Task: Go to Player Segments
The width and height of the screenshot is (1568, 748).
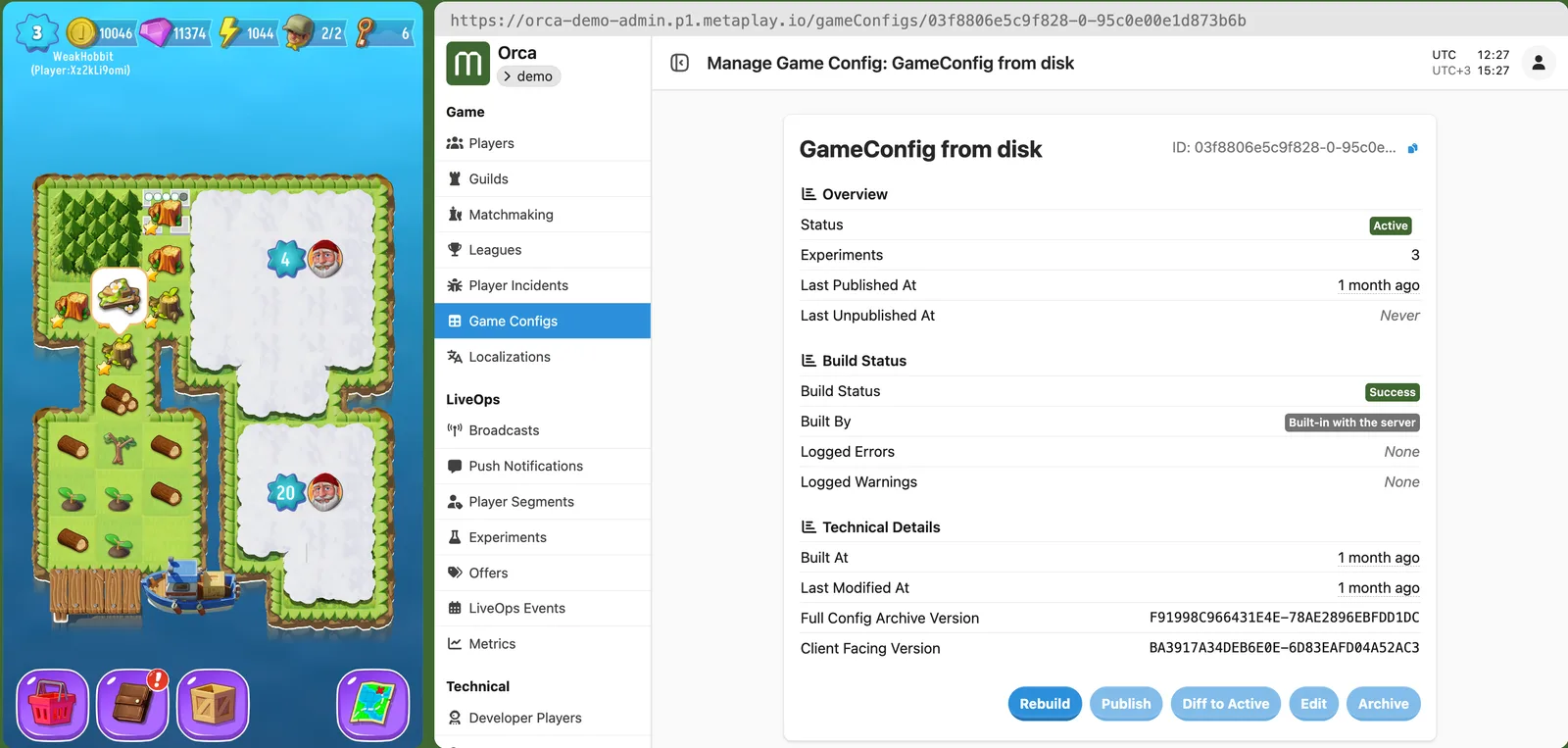Action: [542, 502]
